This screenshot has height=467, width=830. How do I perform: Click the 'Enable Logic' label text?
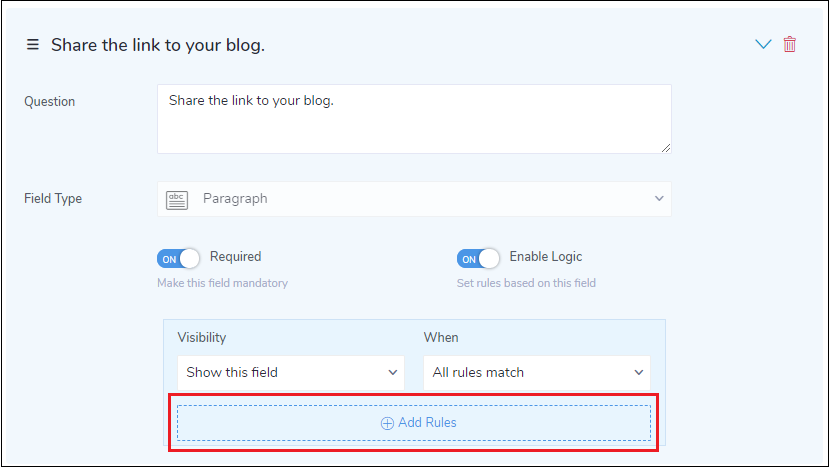[546, 257]
